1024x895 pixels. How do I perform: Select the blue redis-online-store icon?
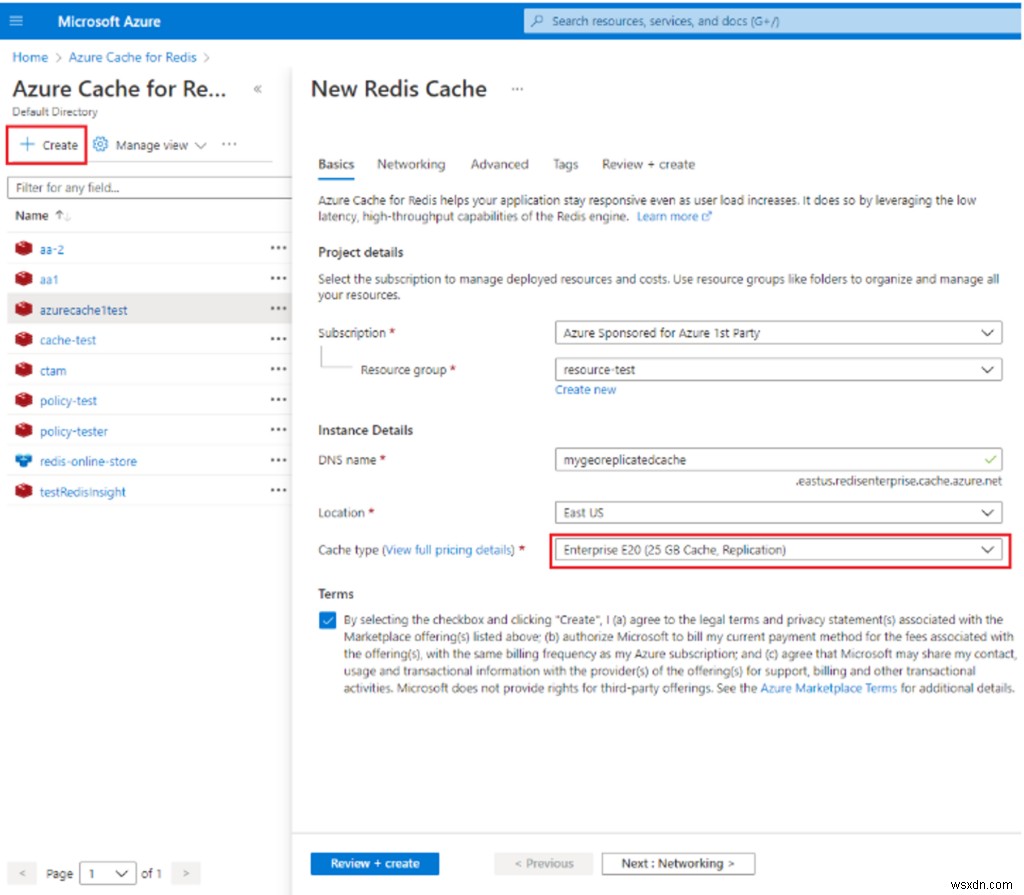point(22,461)
